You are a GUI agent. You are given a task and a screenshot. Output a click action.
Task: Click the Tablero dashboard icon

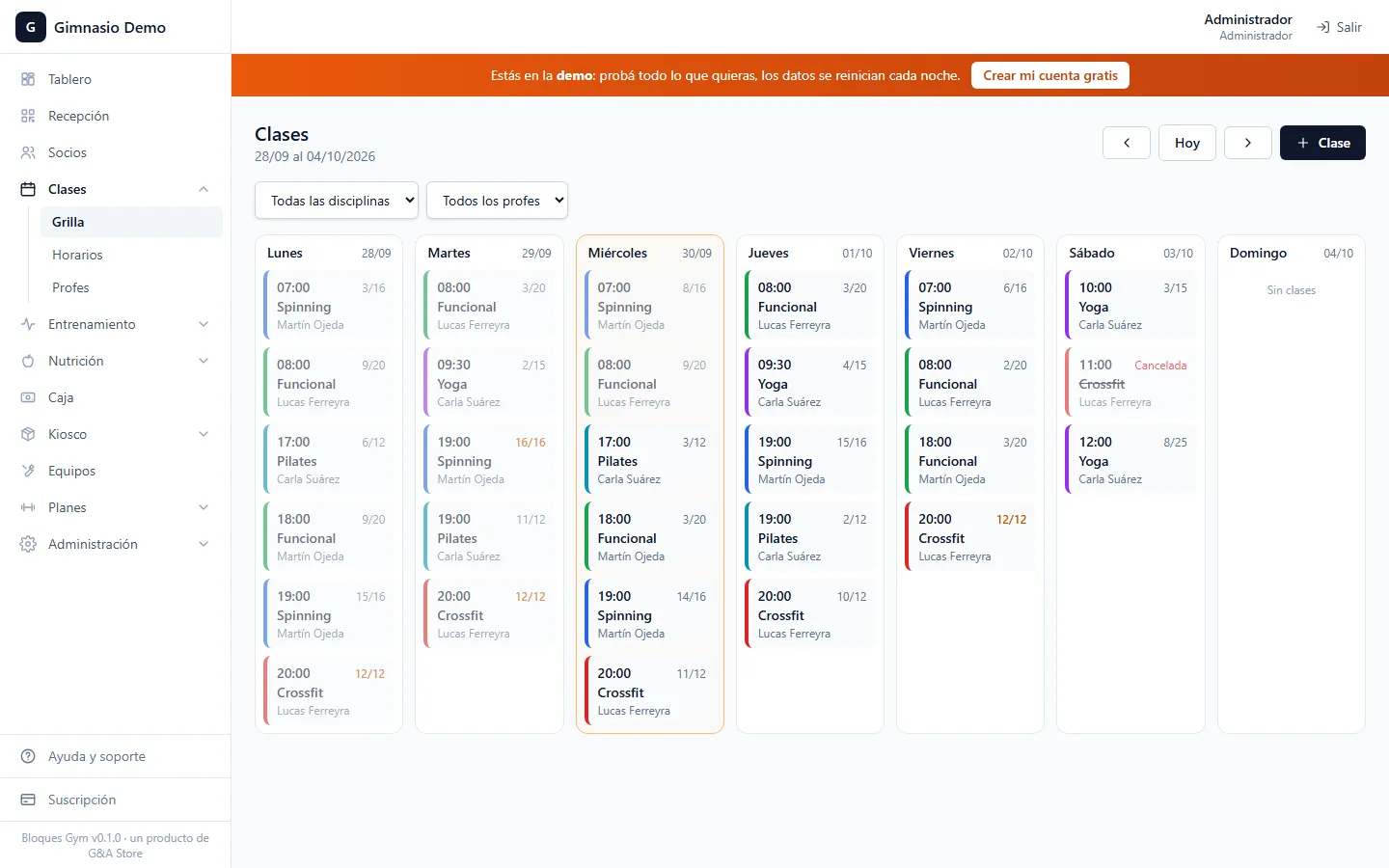point(28,79)
